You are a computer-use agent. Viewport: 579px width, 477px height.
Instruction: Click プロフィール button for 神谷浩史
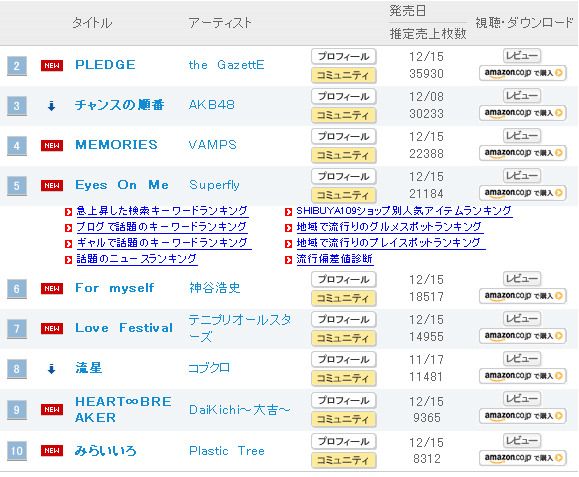(x=343, y=279)
